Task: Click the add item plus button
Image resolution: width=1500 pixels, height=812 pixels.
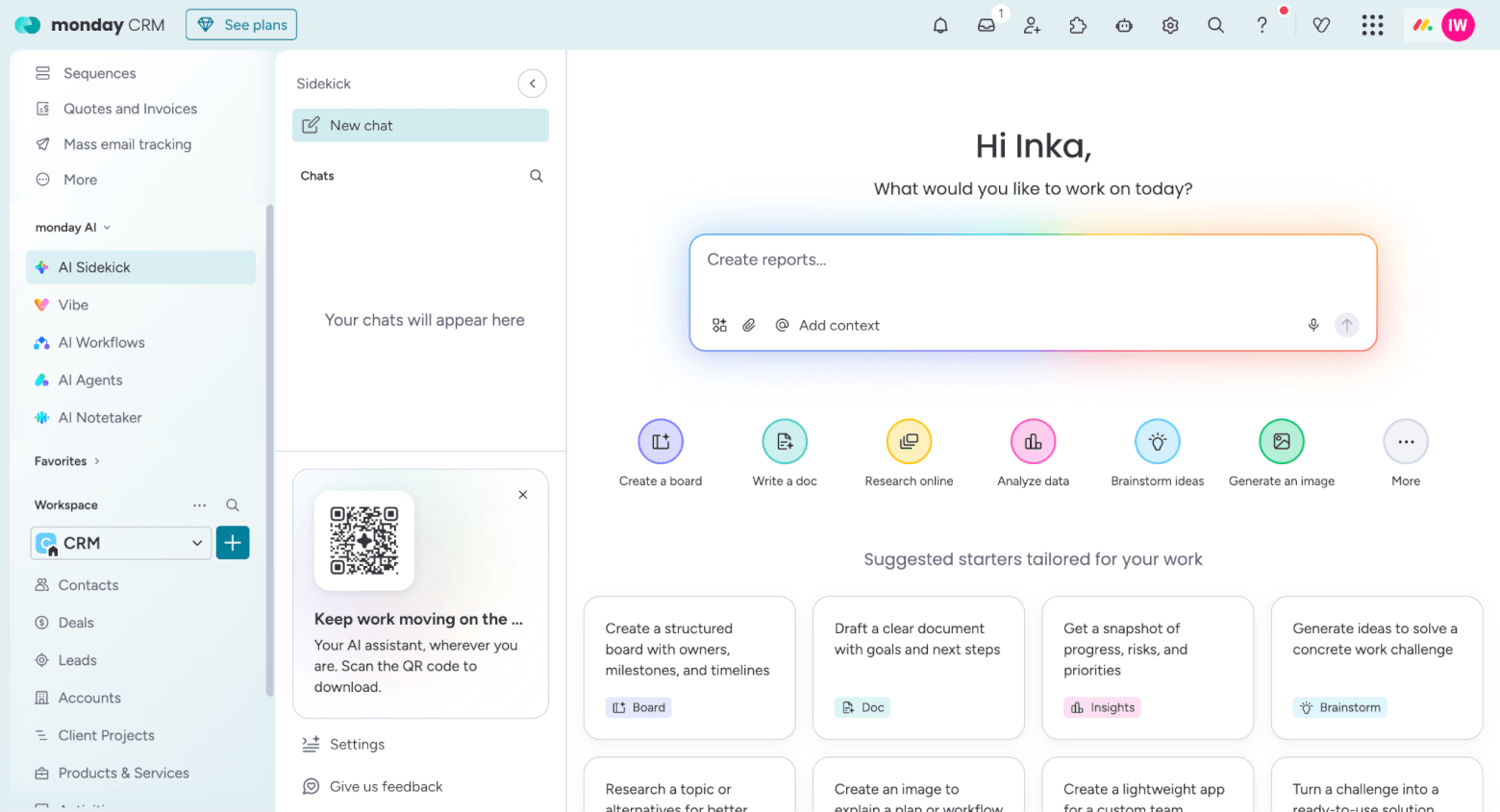Action: click(233, 543)
